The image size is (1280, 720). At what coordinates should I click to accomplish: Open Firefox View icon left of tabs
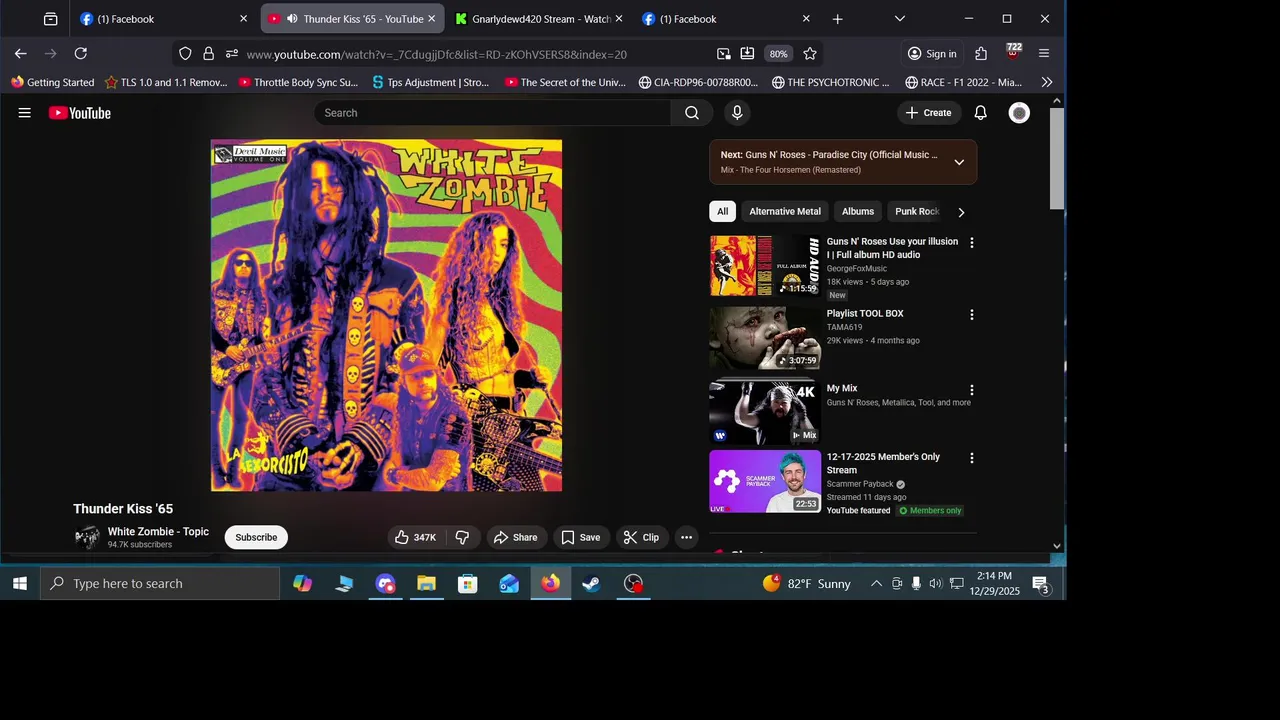(x=50, y=19)
